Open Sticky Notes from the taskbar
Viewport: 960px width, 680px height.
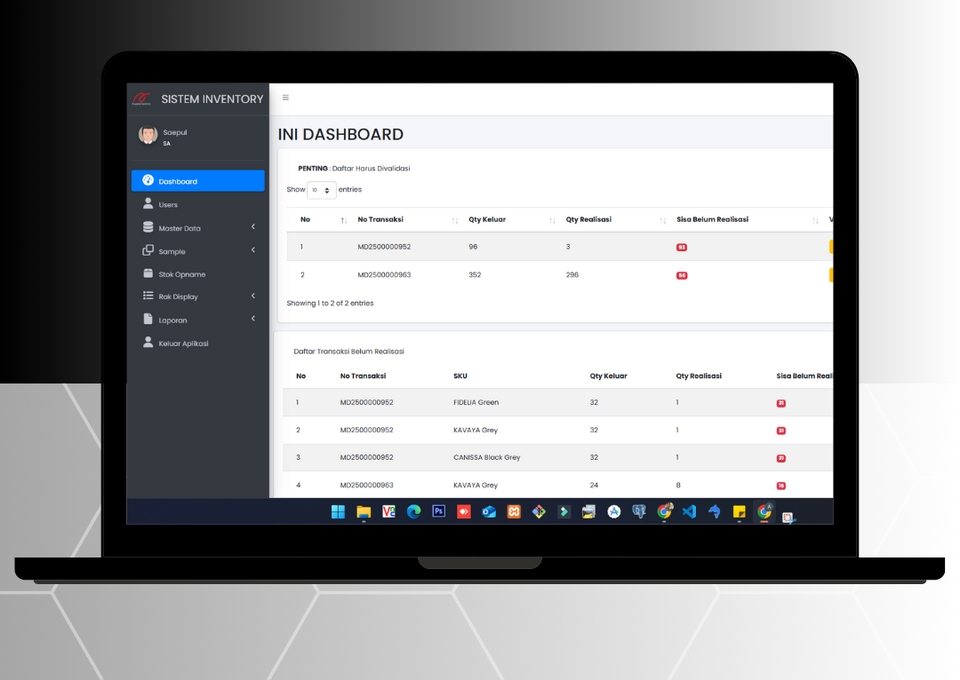click(x=739, y=511)
